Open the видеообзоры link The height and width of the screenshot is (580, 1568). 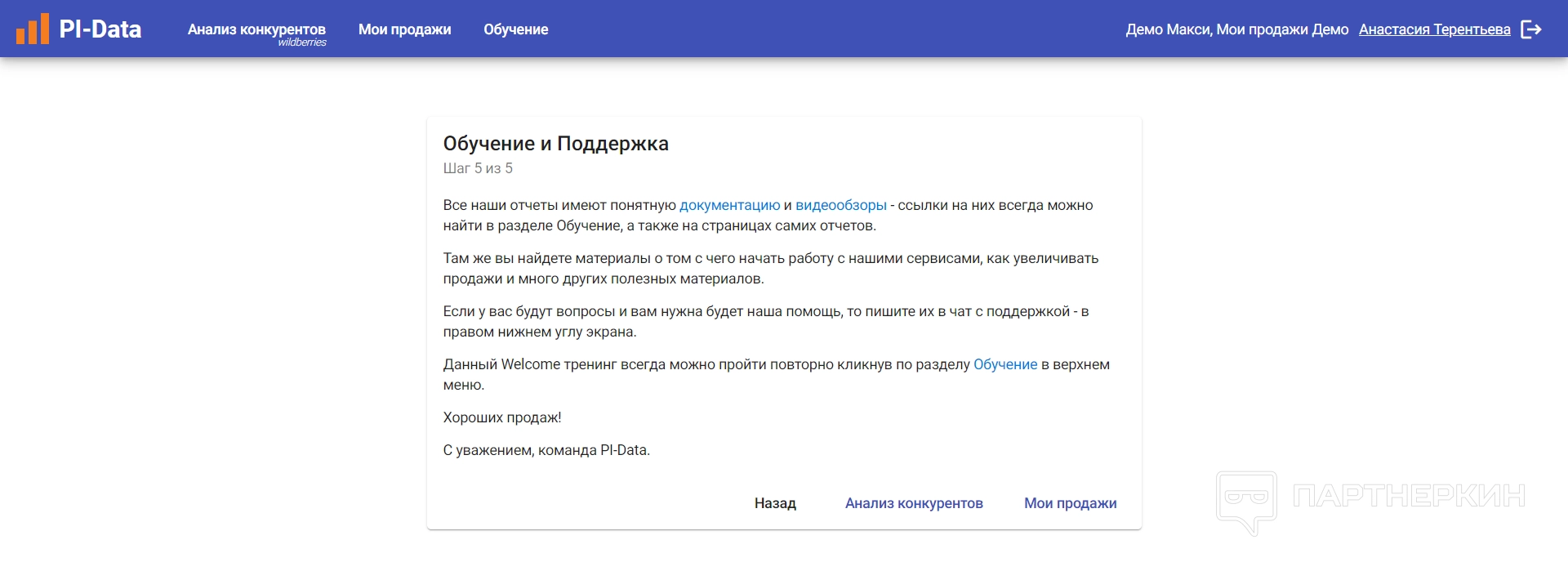pos(840,205)
